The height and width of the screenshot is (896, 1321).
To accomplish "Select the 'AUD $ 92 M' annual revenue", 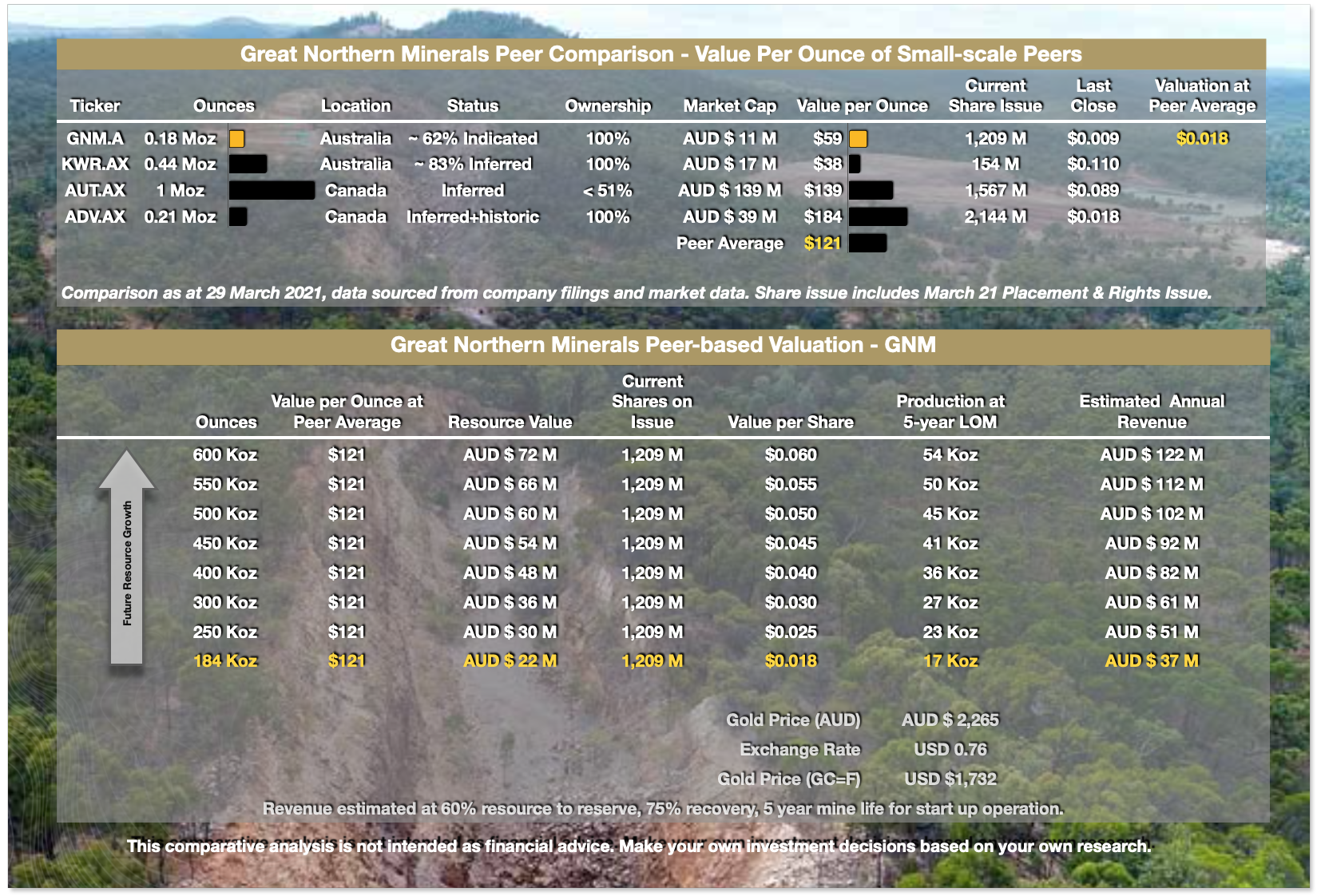I will [x=1152, y=543].
